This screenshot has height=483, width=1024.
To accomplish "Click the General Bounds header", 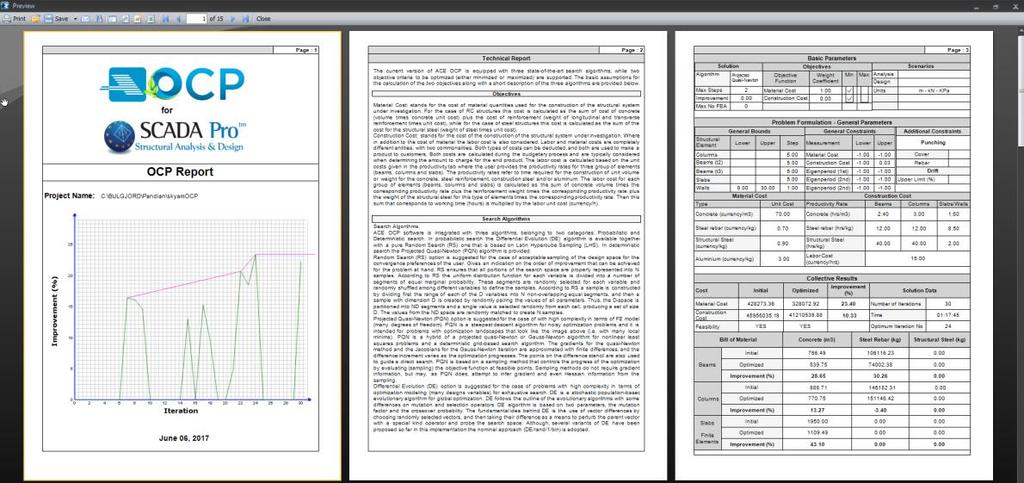I will (x=748, y=131).
